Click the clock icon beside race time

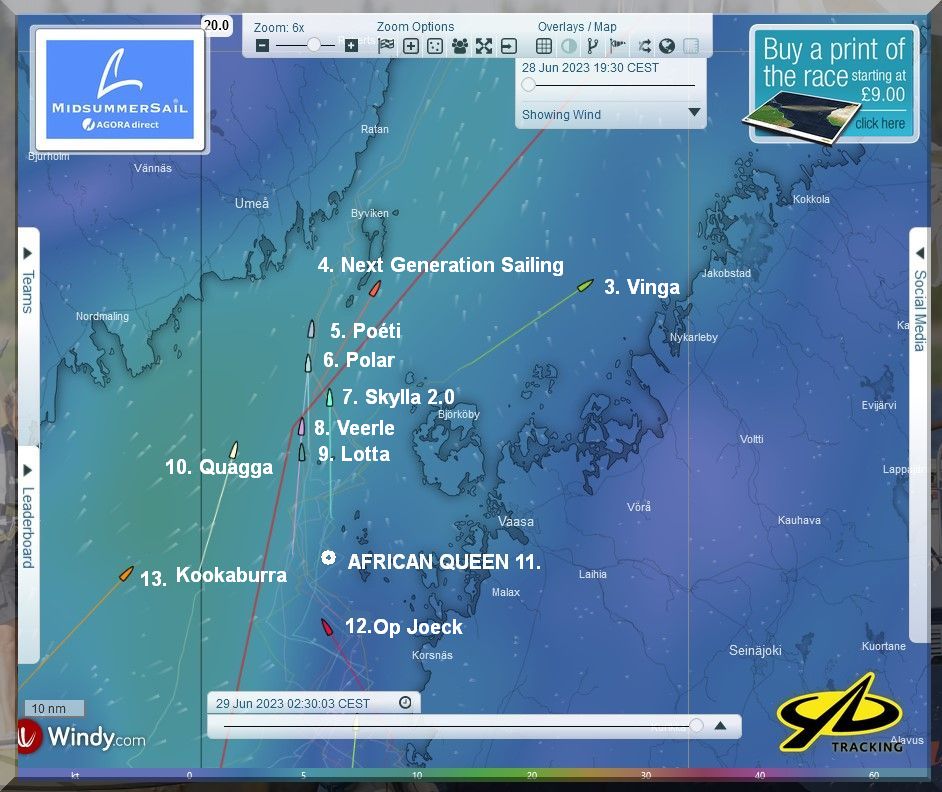click(405, 703)
